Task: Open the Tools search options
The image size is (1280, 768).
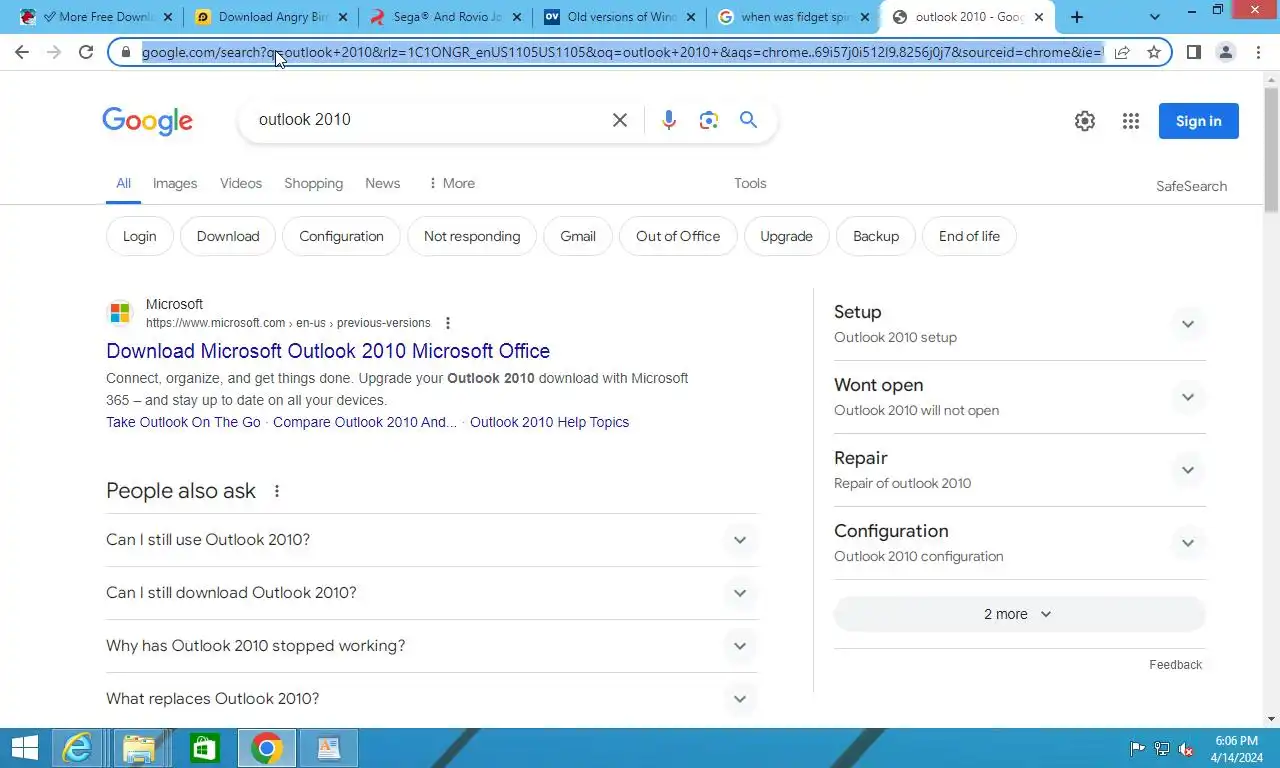Action: [750, 183]
